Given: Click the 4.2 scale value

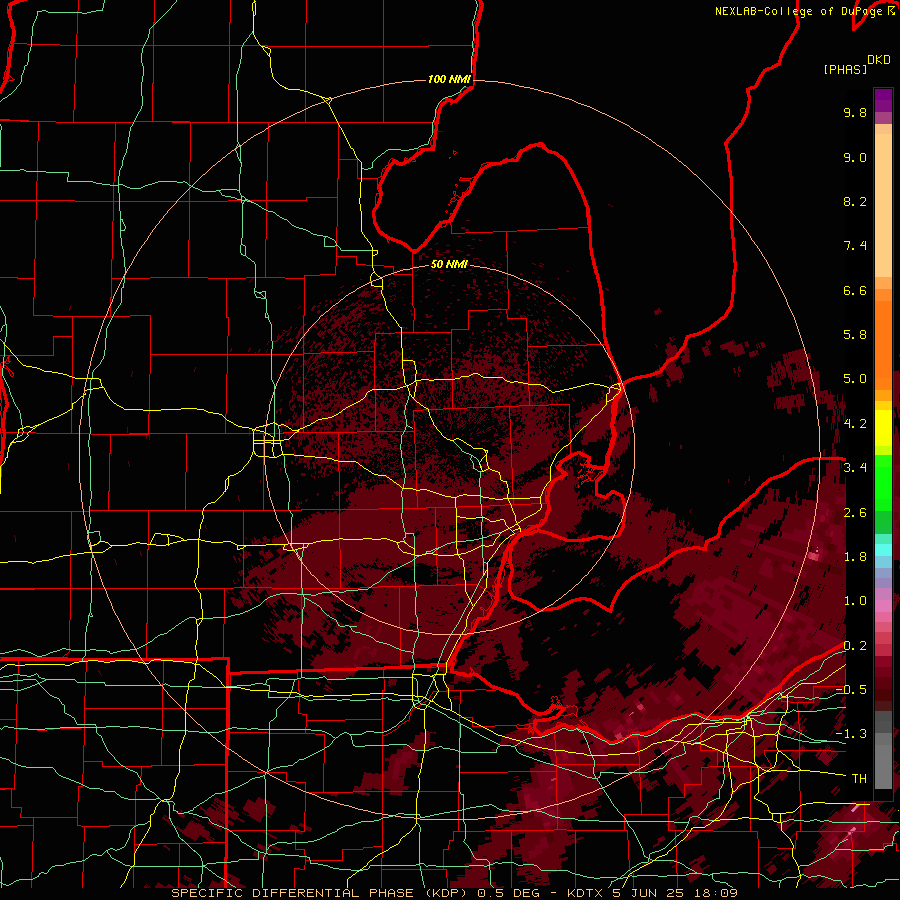Looking at the screenshot, I should click(x=855, y=424).
